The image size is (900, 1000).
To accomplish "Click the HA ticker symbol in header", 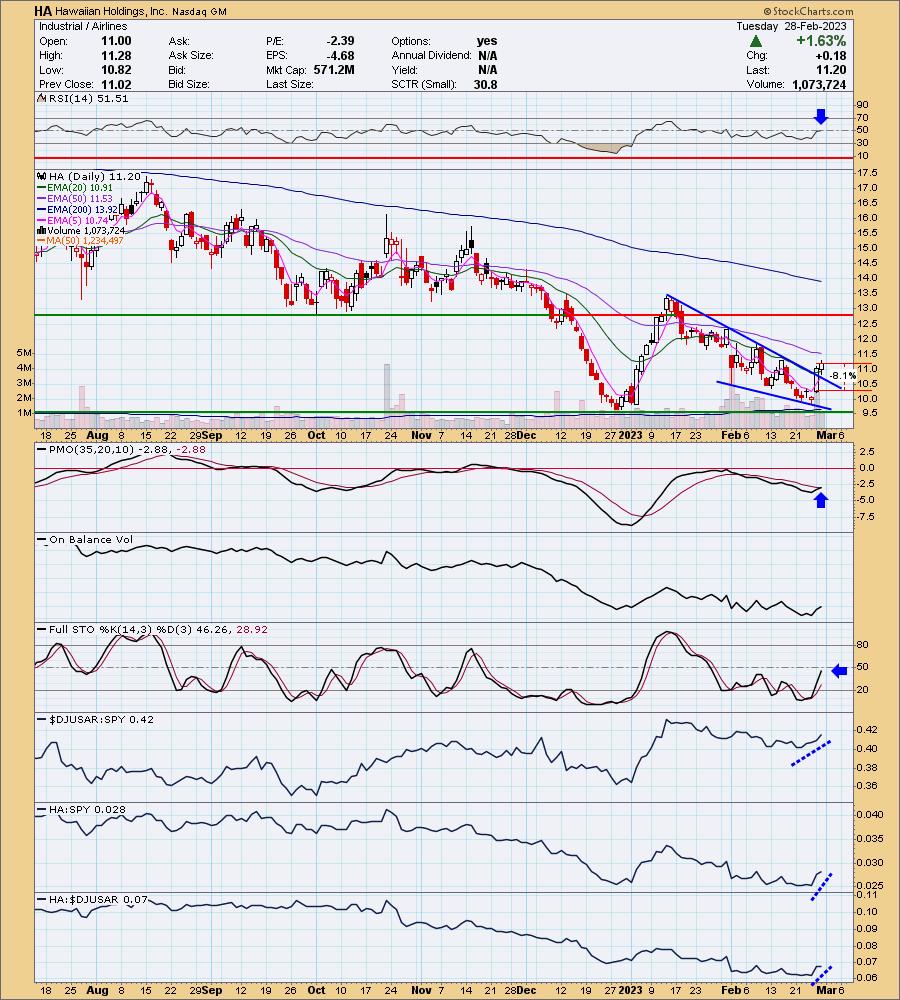I will click(43, 11).
